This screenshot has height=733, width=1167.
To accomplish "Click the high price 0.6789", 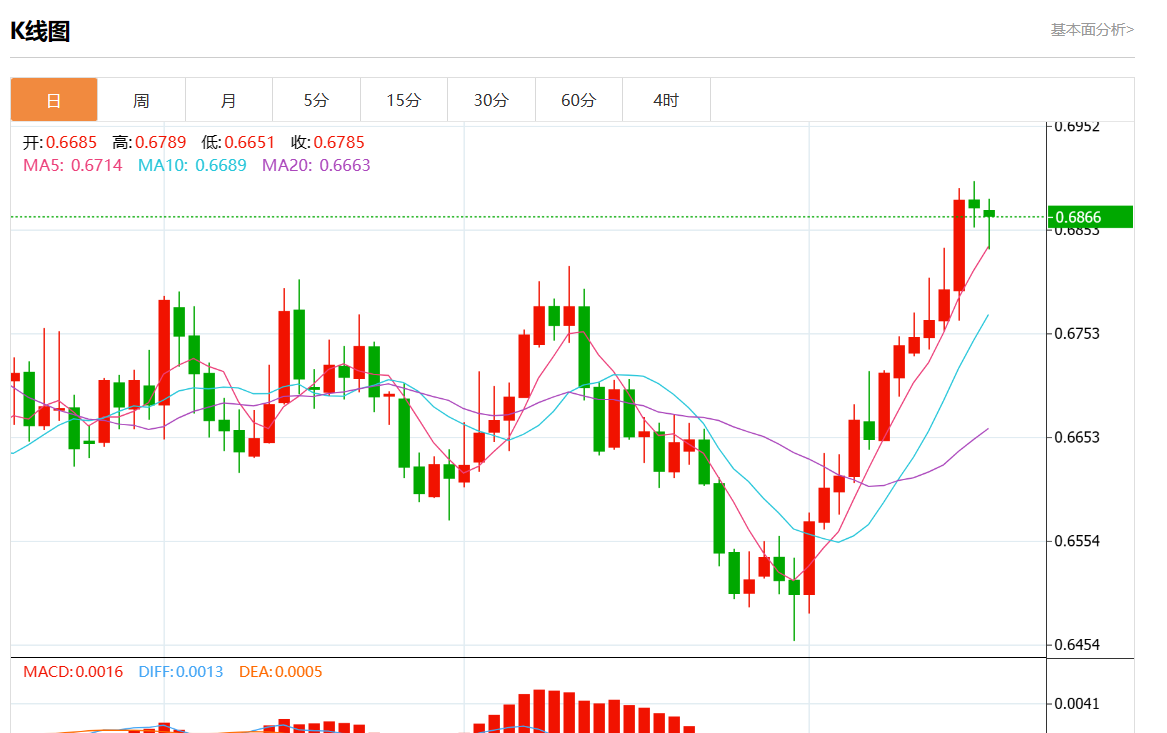I will click(161, 142).
